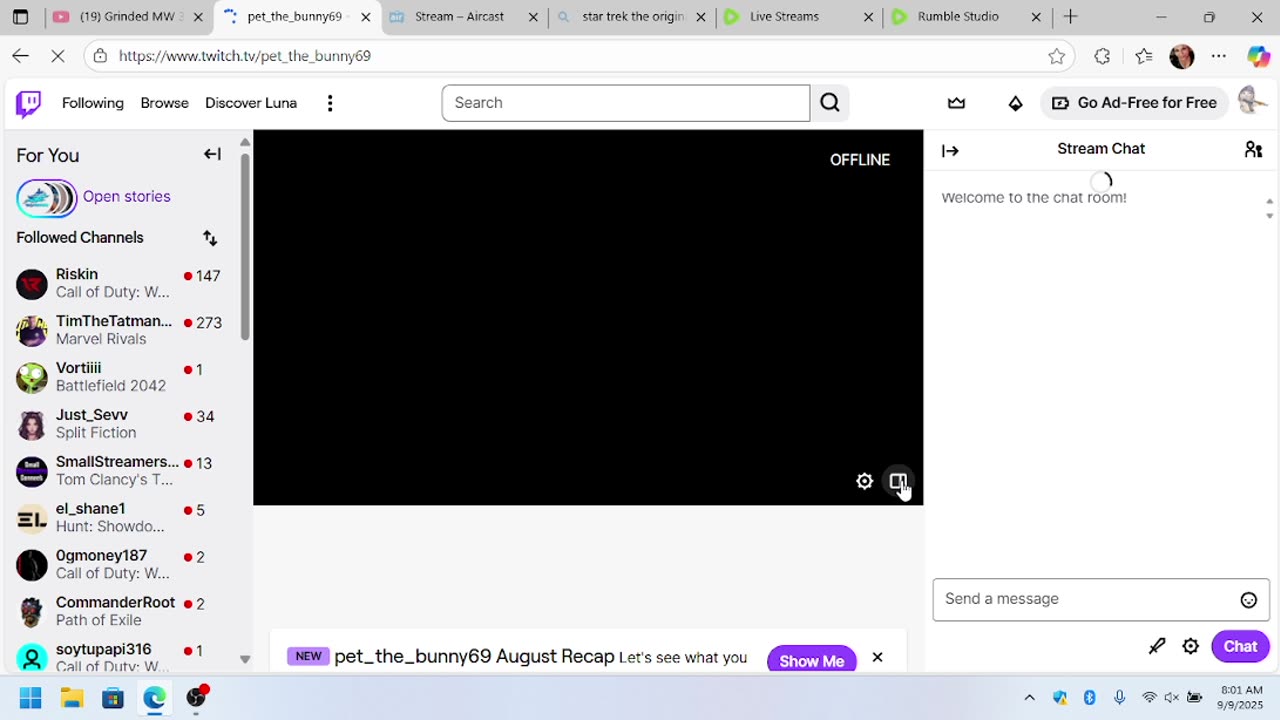The width and height of the screenshot is (1280, 720).
Task: Switch to Stream – Aircast tab
Action: click(464, 17)
